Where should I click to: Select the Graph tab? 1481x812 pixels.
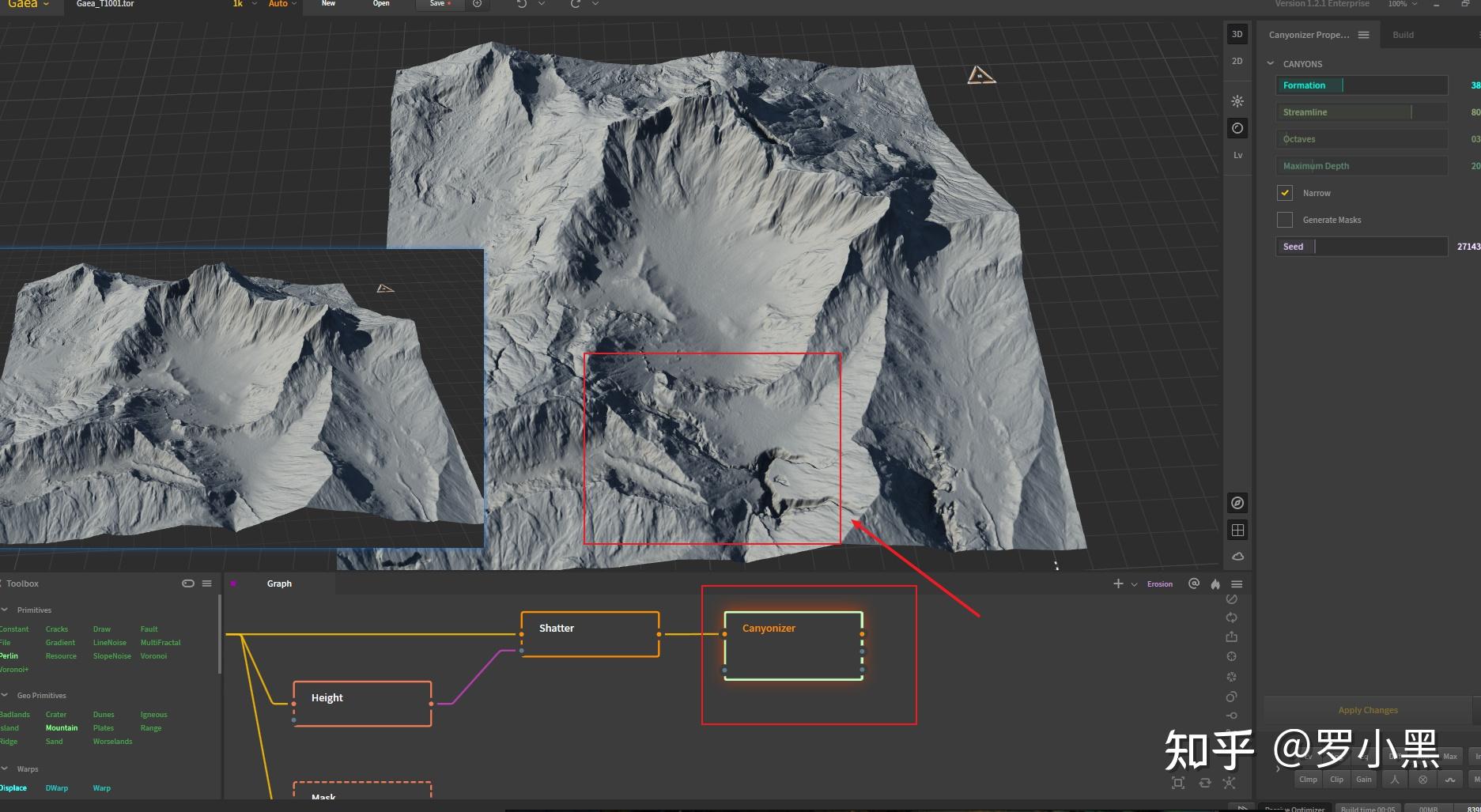tap(279, 584)
